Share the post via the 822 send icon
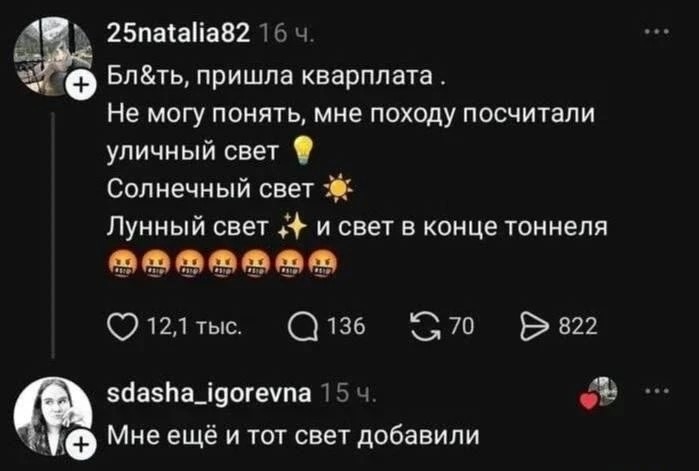Image resolution: width=699 pixels, height=471 pixels. 534,328
